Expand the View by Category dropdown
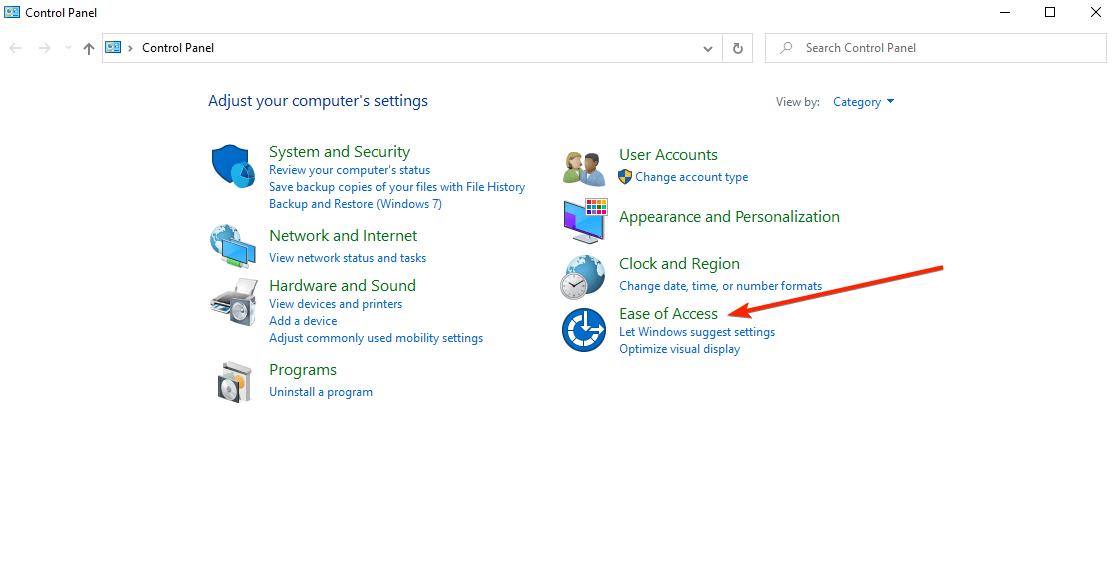The image size is (1112, 586). [x=864, y=102]
